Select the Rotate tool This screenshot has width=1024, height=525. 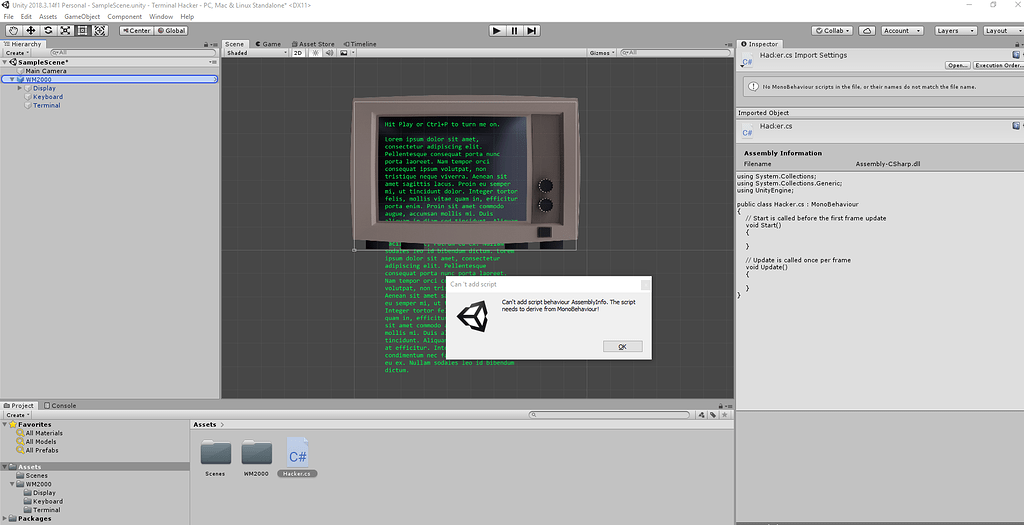[47, 31]
